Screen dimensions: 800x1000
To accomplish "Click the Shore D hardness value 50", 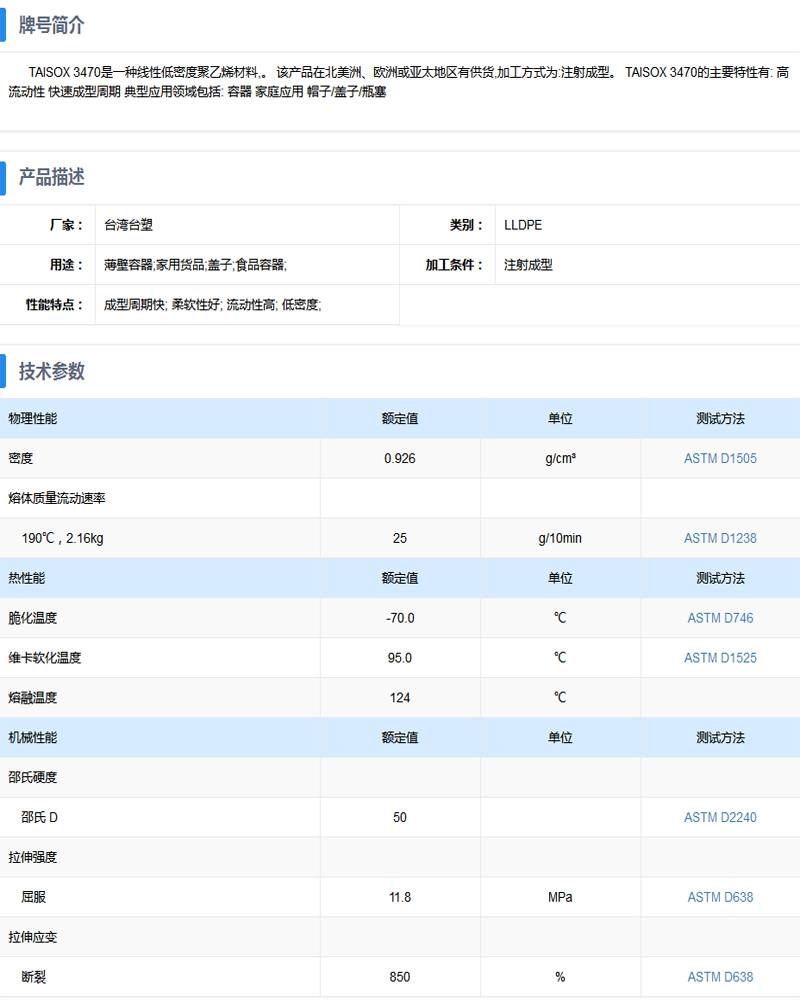I will pos(399,817).
